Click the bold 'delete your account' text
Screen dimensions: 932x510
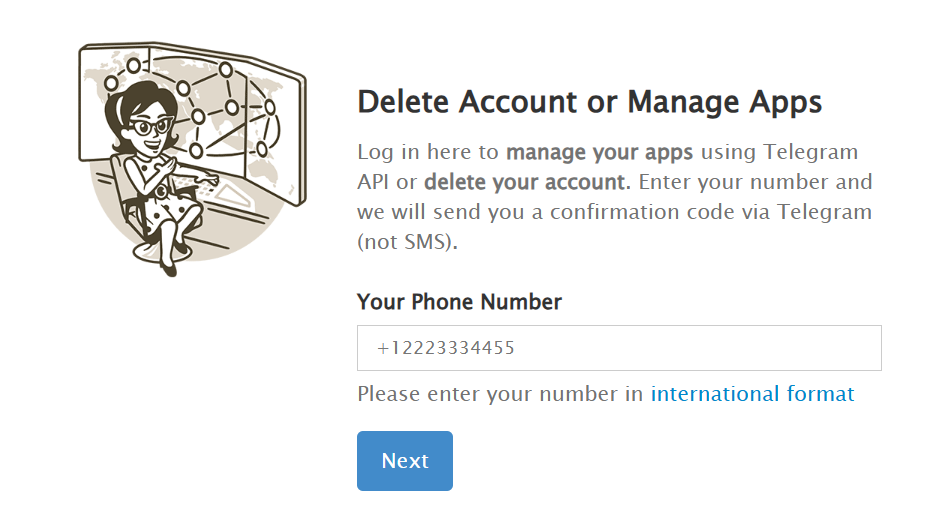(527, 183)
